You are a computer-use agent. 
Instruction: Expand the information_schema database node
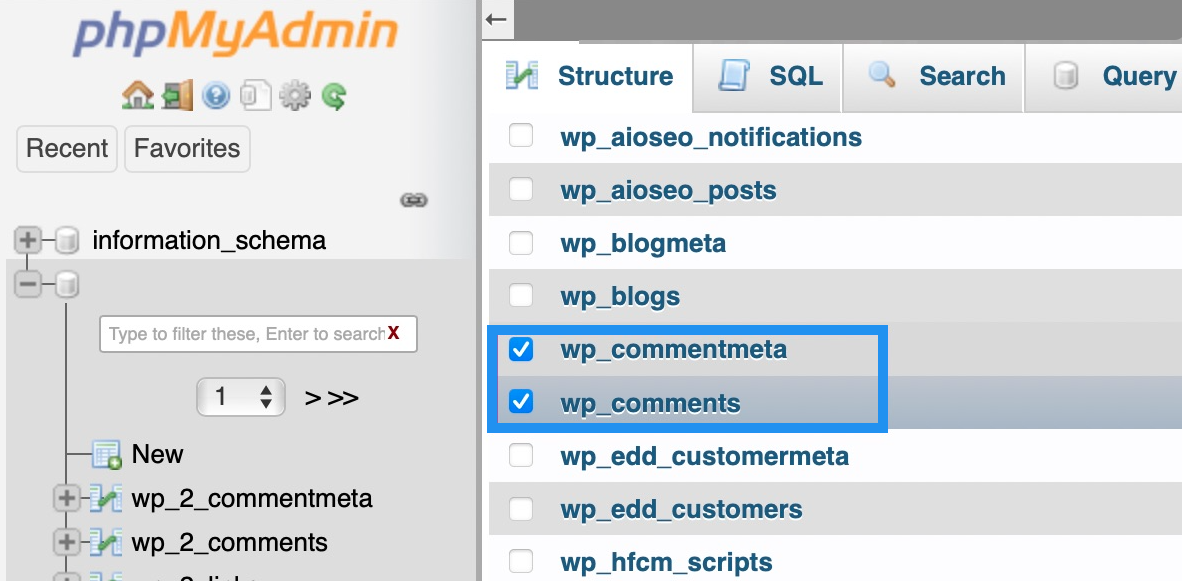point(28,241)
